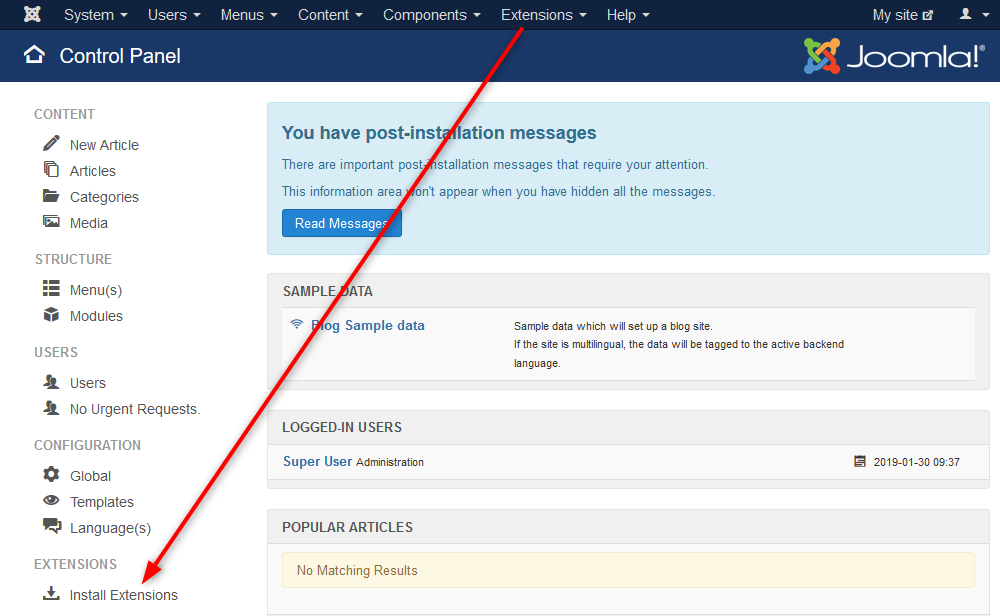Click the Menu(s) list icon

[x=51, y=289]
